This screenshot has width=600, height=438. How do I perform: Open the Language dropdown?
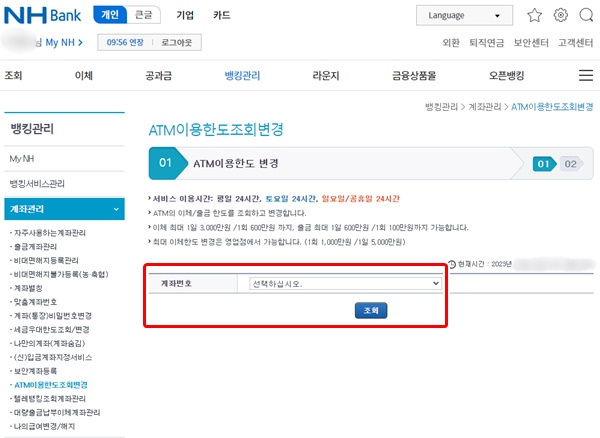pyautogui.click(x=464, y=15)
